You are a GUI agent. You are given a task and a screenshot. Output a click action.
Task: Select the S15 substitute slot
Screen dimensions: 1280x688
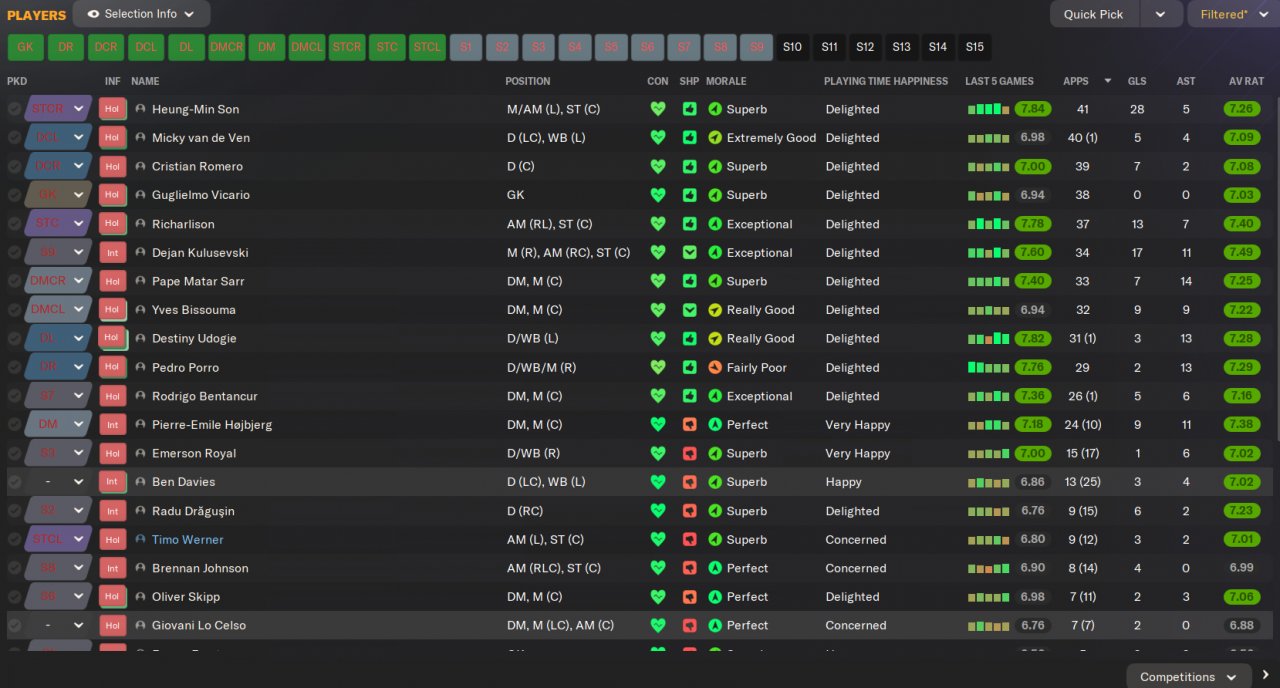pos(974,47)
